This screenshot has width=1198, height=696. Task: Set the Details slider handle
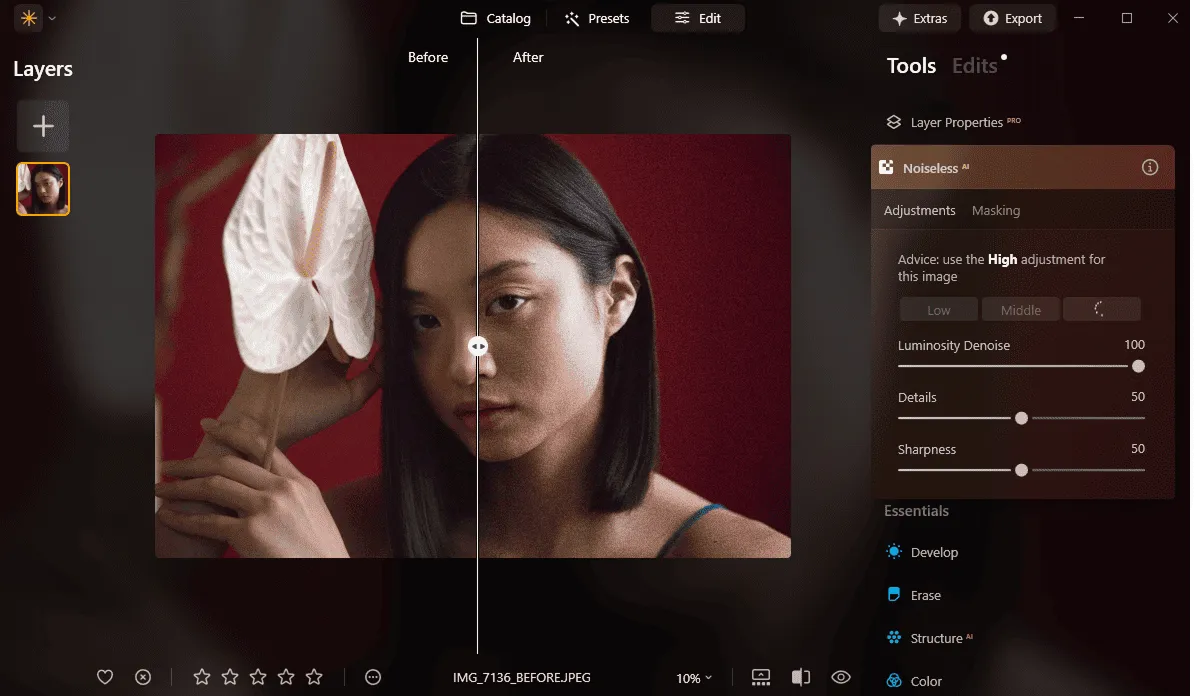(x=1021, y=418)
